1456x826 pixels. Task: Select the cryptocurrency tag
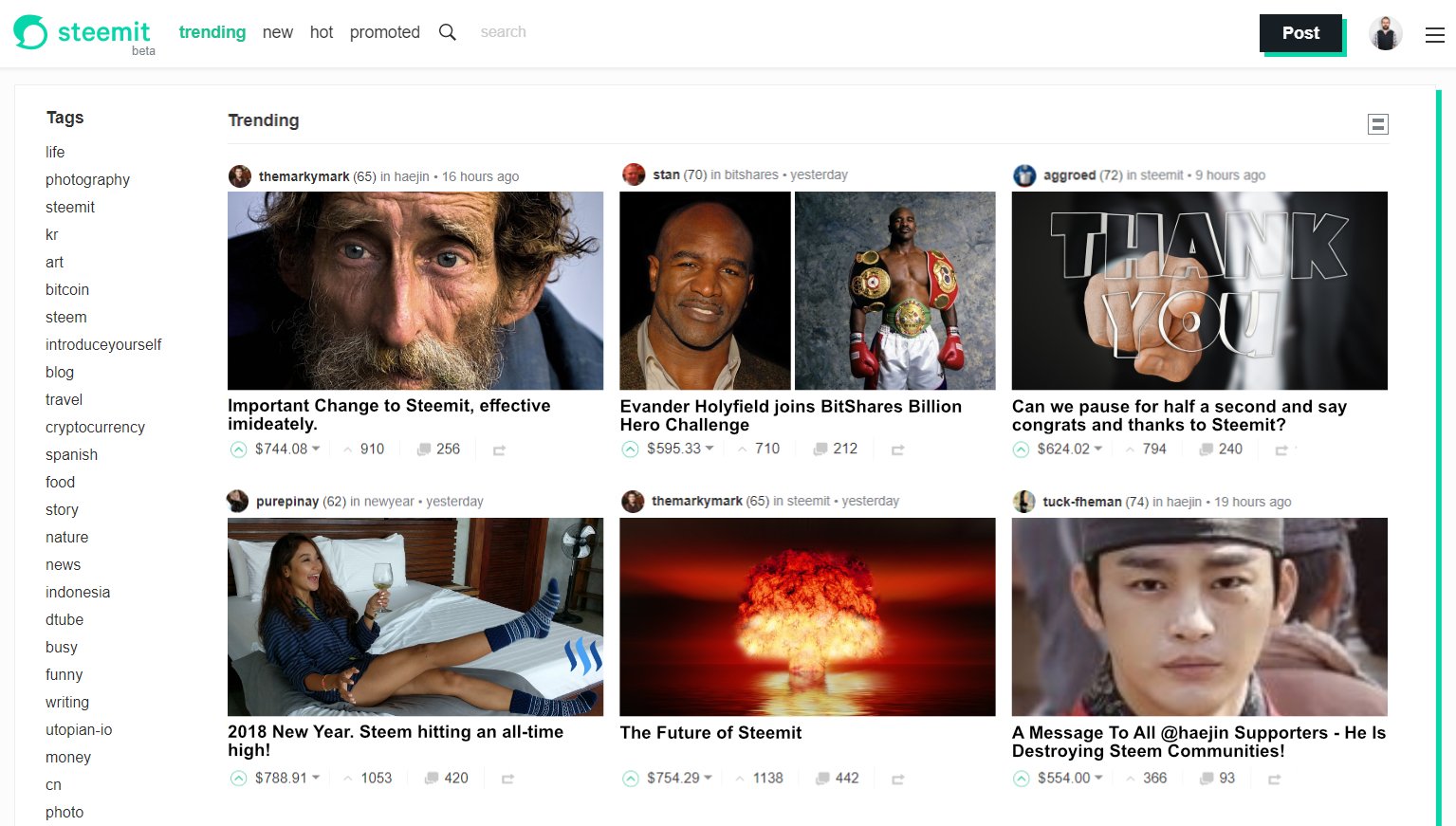95,428
